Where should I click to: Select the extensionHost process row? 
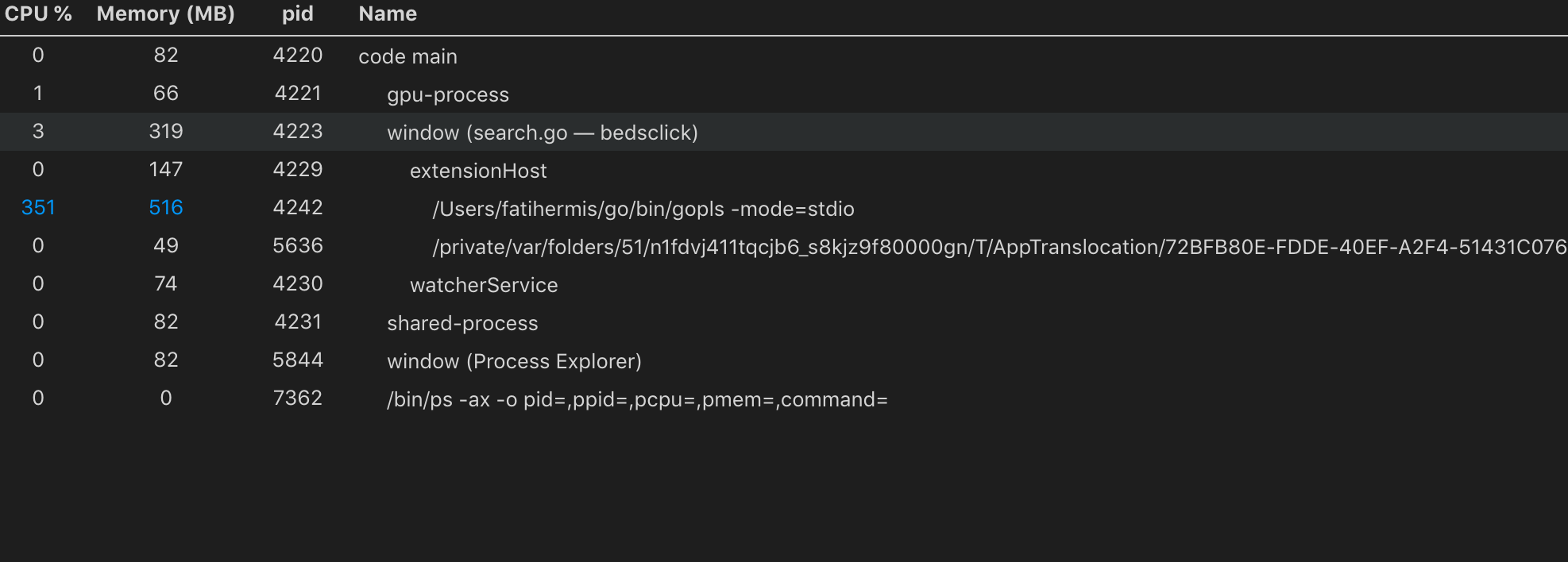tap(479, 171)
